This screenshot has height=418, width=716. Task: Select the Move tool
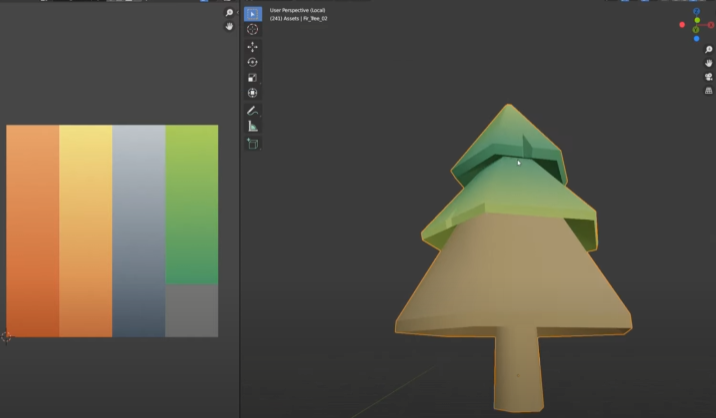tap(252, 46)
